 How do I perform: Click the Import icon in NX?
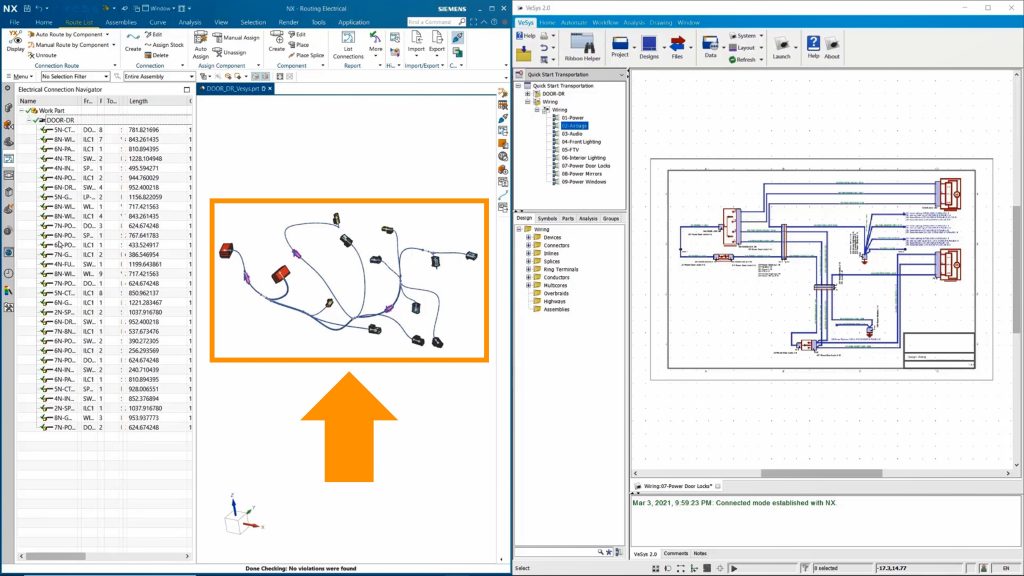416,41
